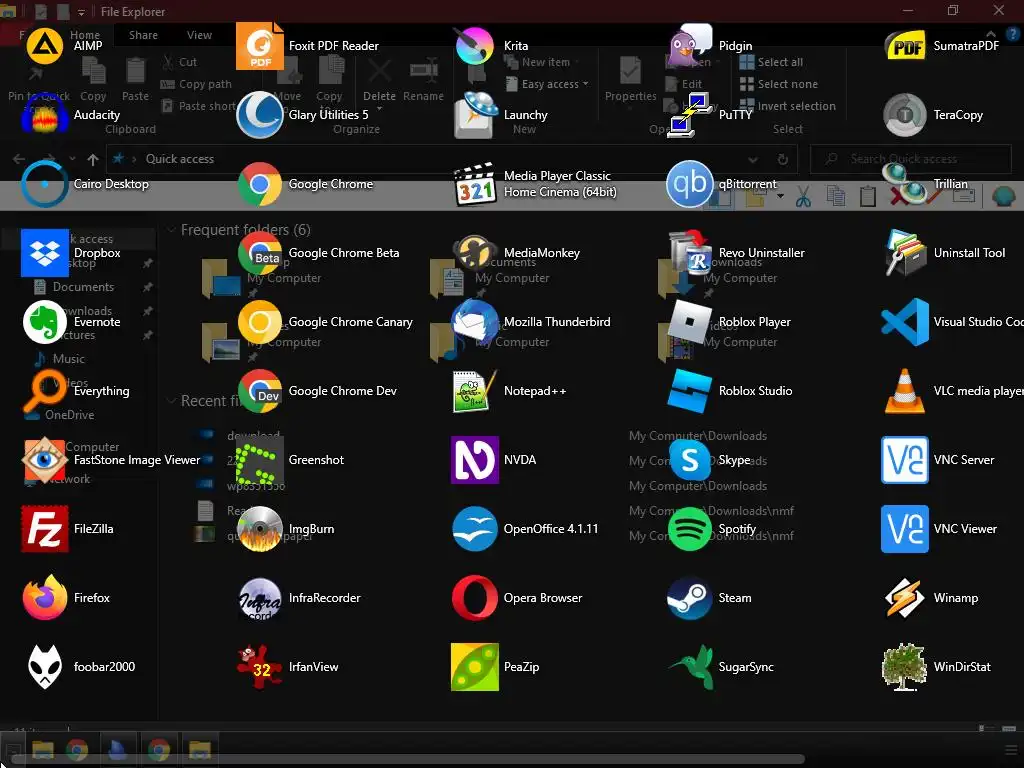
Task: Open Google Chrome Canary icon
Action: (x=260, y=322)
